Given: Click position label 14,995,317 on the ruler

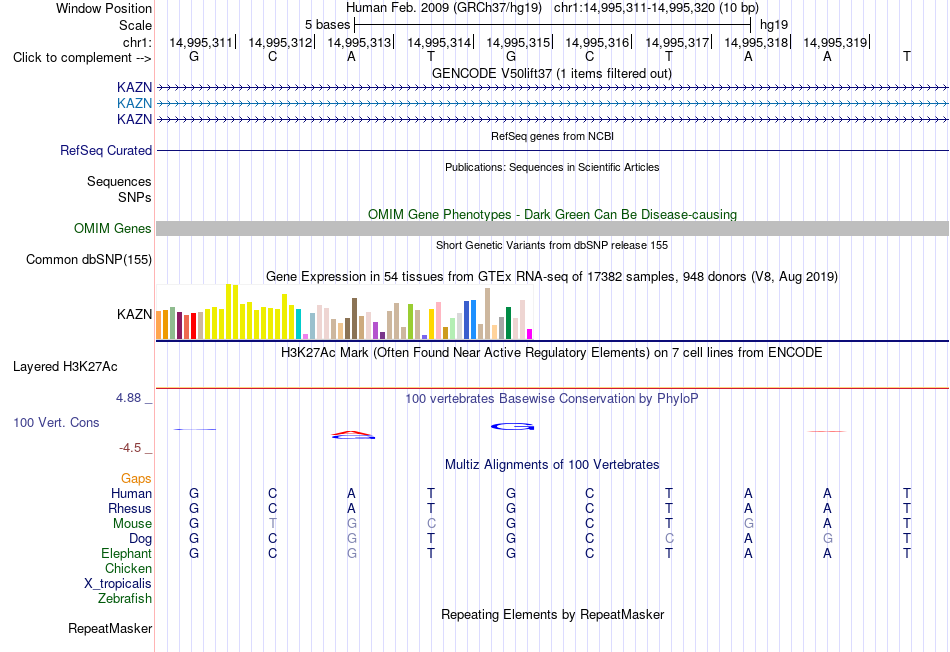Looking at the screenshot, I should point(677,42).
